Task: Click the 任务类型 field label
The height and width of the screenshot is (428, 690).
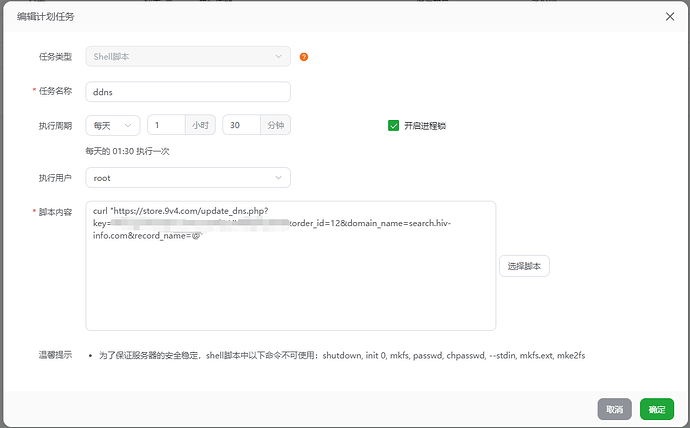Action: pyautogui.click(x=55, y=57)
